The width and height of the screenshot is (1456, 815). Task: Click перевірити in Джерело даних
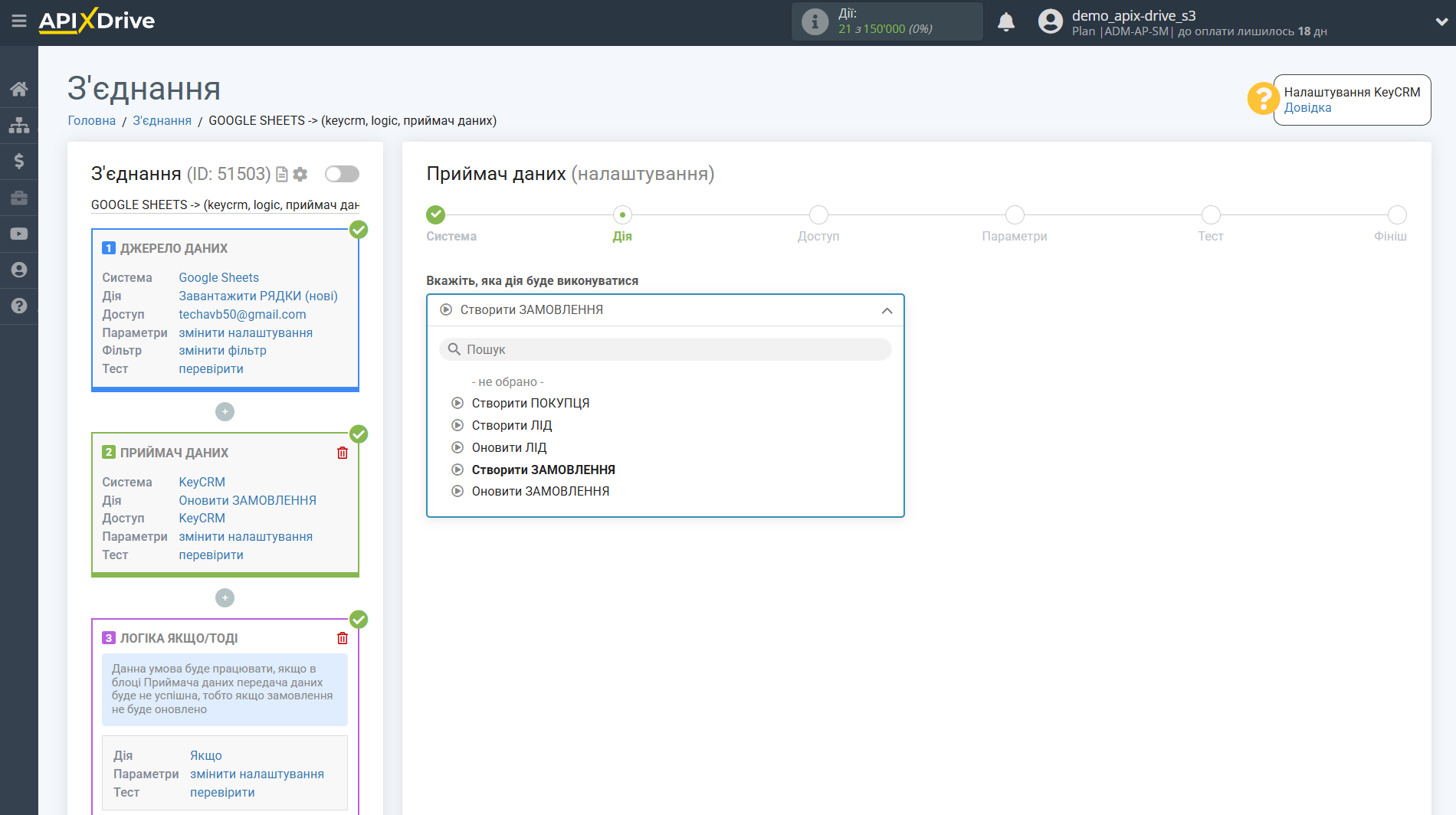click(211, 368)
